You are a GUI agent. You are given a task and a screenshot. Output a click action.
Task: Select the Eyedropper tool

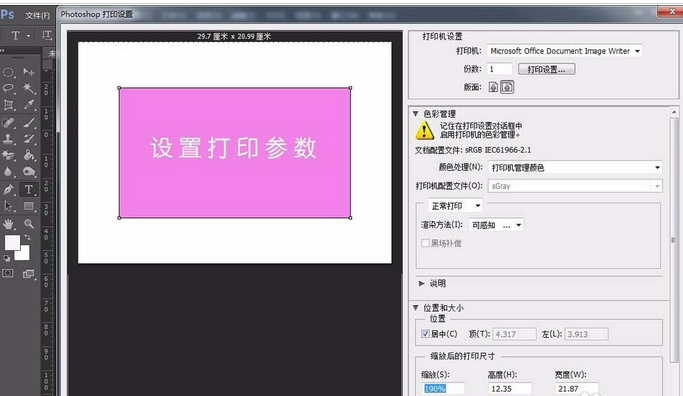pos(29,105)
